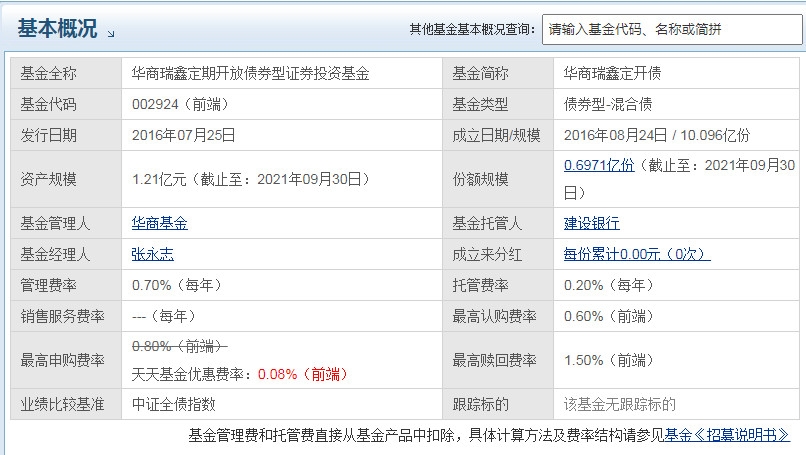Select the 托管费率 row label
The height and width of the screenshot is (455, 806).
pos(480,285)
